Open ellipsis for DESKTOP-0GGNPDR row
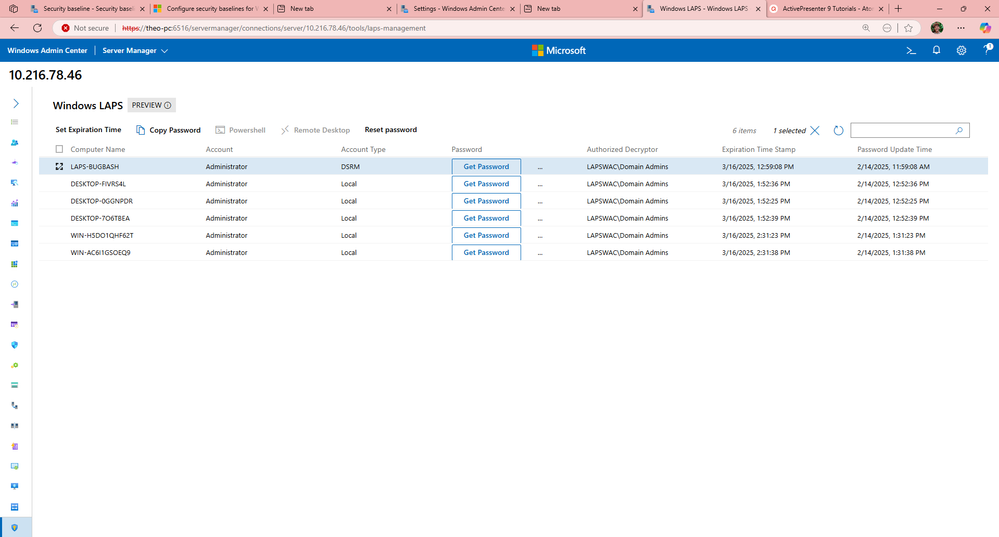Image resolution: width=999 pixels, height=537 pixels. click(x=540, y=201)
